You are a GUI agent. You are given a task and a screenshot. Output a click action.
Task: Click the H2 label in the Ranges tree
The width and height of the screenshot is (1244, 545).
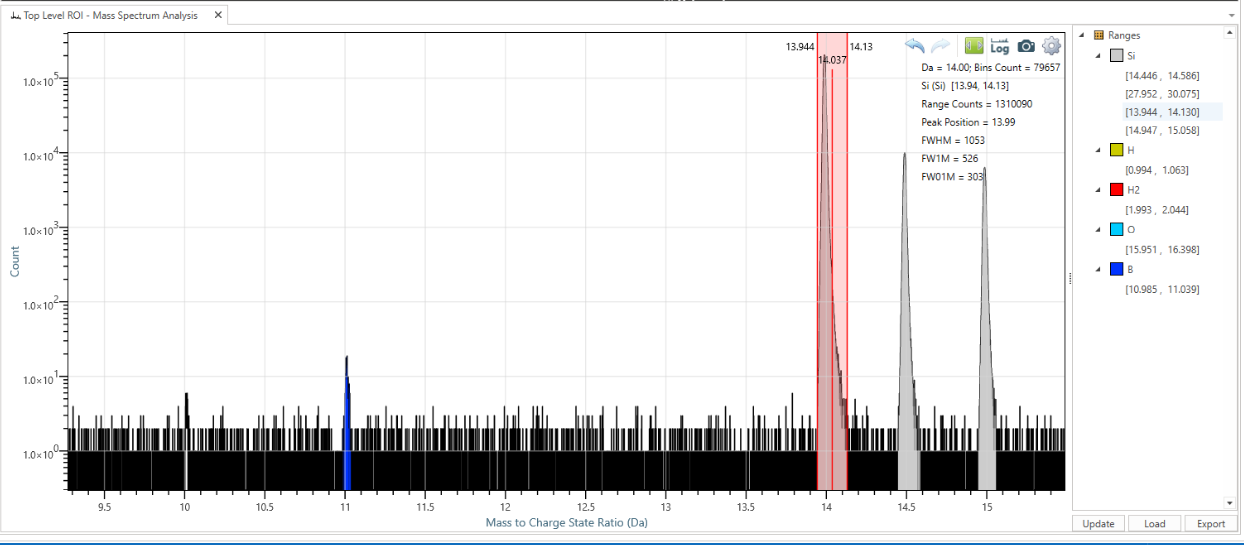point(1133,190)
